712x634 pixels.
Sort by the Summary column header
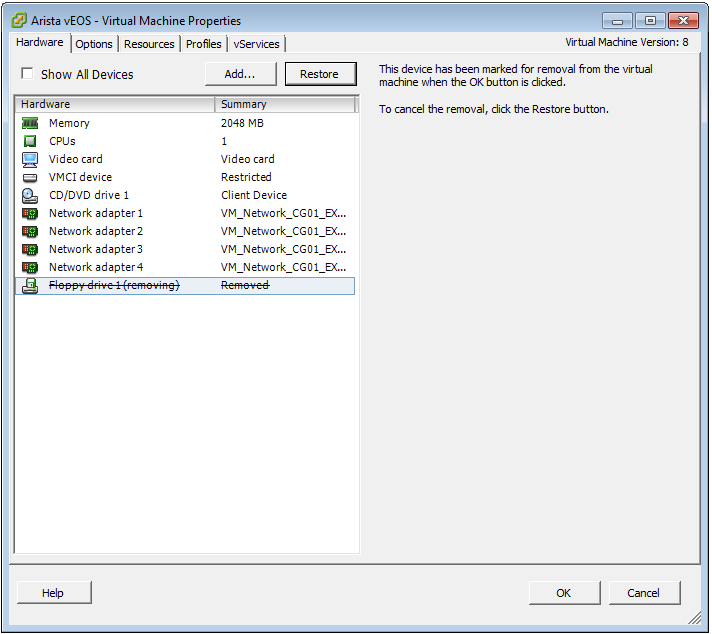point(284,104)
